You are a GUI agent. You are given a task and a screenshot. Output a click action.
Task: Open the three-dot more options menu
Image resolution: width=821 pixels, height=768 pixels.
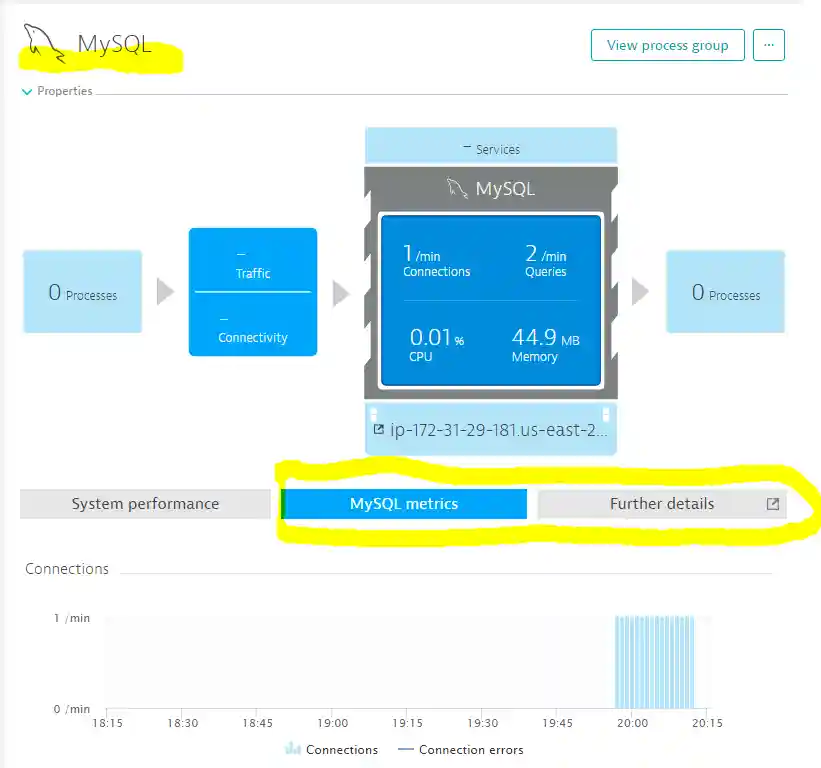pyautogui.click(x=769, y=45)
